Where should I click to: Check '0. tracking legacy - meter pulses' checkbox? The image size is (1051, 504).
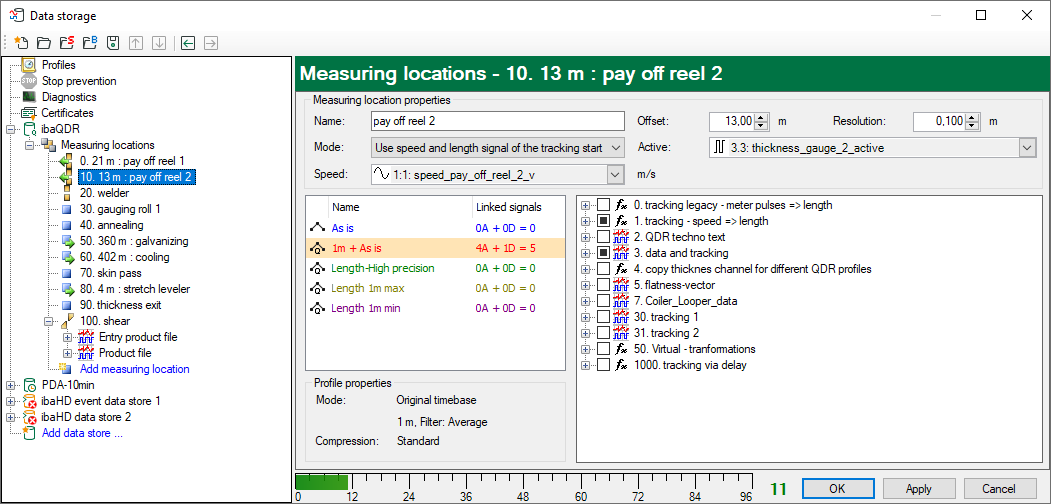pos(603,204)
